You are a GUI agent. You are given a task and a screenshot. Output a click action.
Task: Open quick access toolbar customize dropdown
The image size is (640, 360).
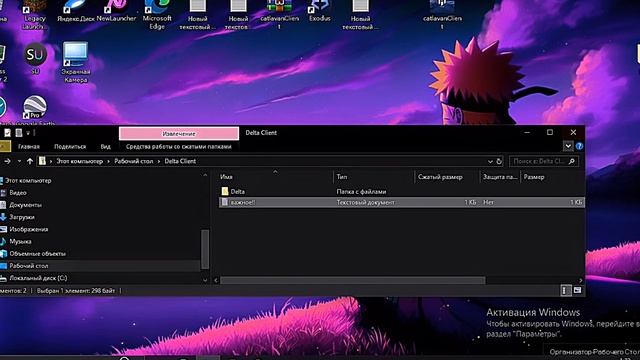point(28,133)
